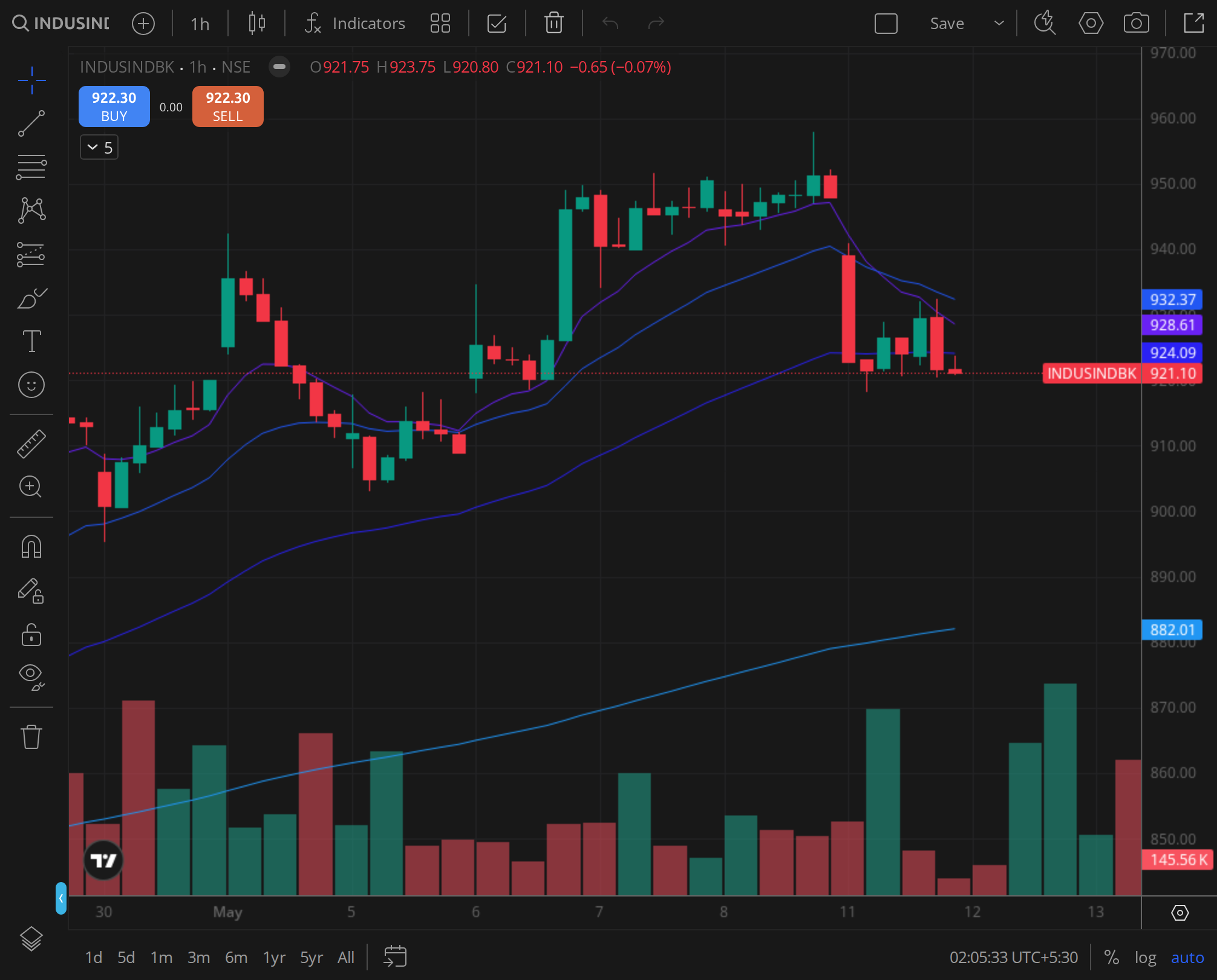
Task: Add symbol to compare with plus icon
Action: coord(143,24)
